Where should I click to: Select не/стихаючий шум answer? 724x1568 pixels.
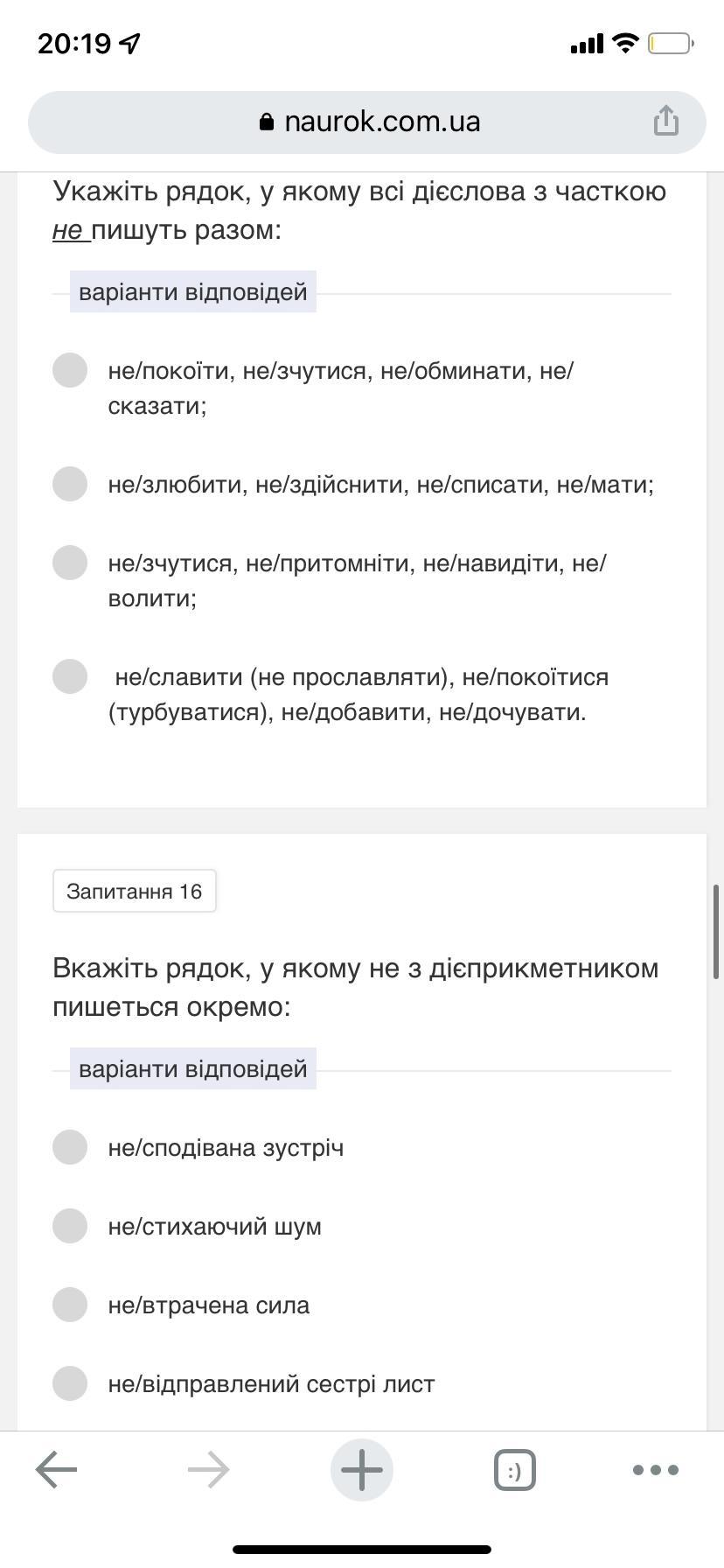70,1226
